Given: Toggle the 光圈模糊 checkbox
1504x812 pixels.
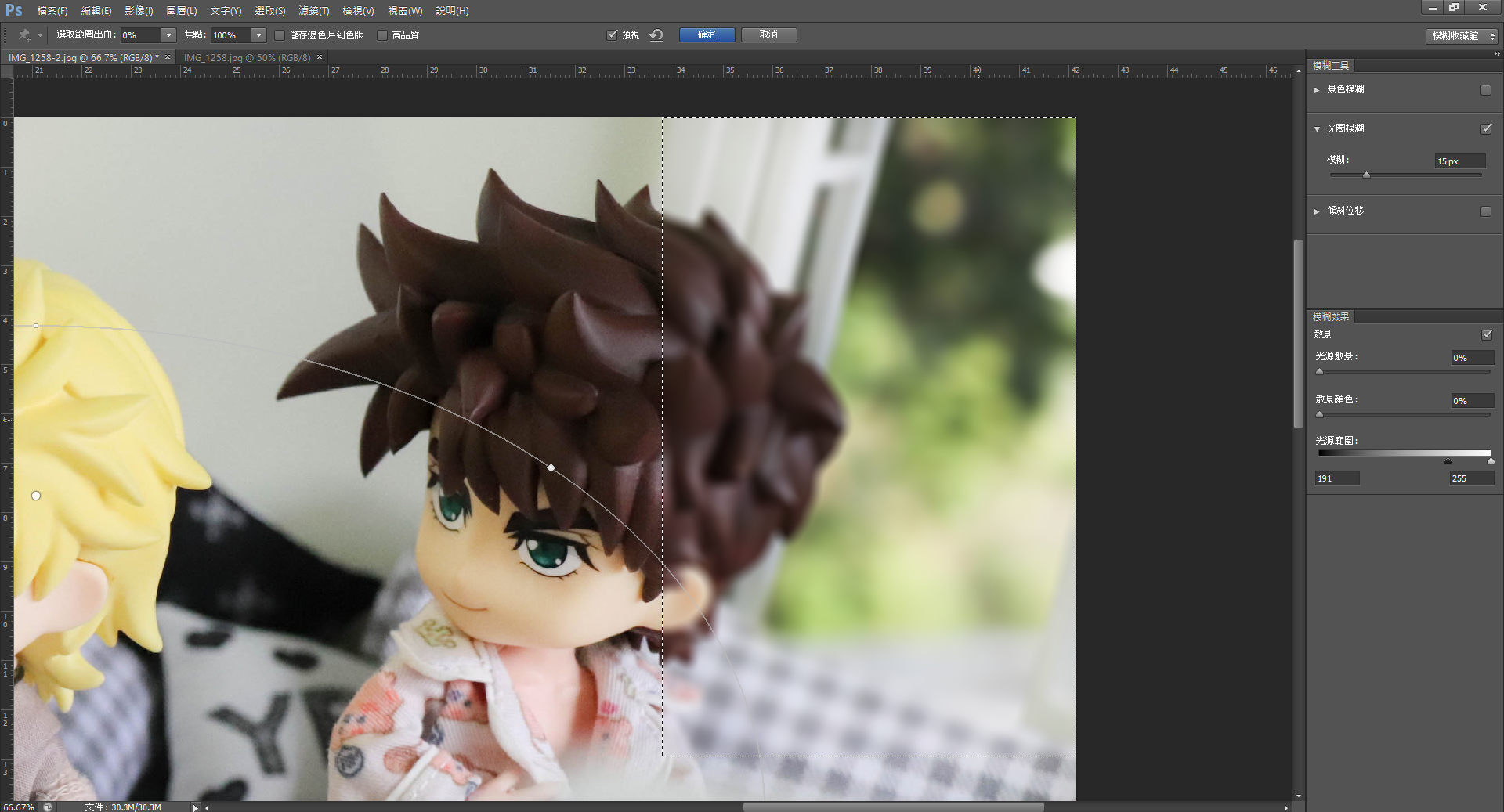Looking at the screenshot, I should 1486,128.
